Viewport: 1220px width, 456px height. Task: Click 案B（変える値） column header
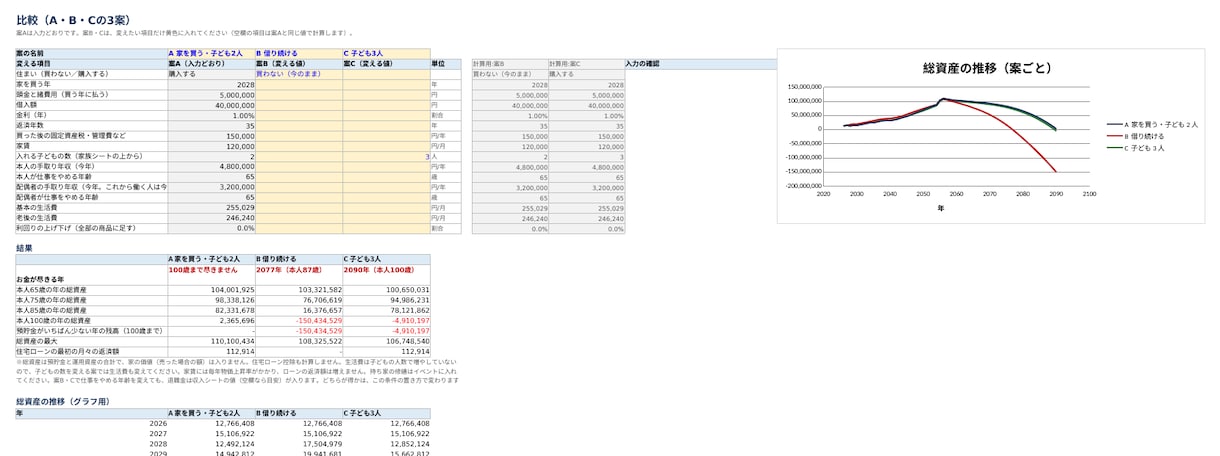pyautogui.click(x=299, y=63)
